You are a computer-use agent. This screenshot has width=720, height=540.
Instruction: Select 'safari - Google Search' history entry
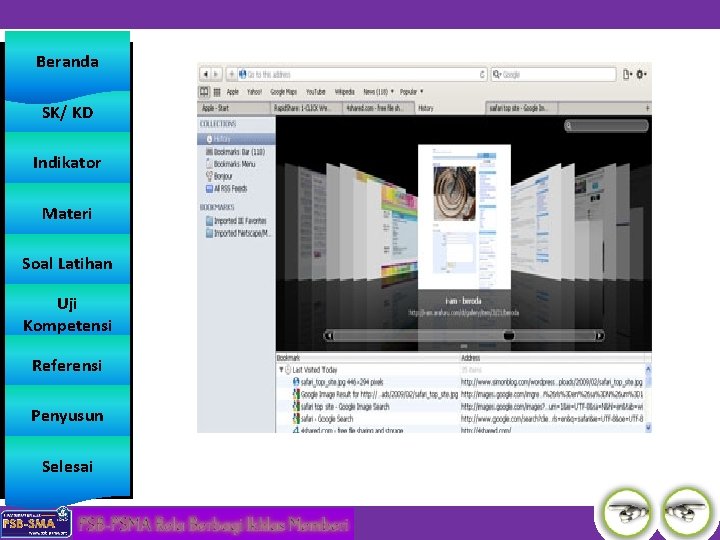click(x=463, y=419)
